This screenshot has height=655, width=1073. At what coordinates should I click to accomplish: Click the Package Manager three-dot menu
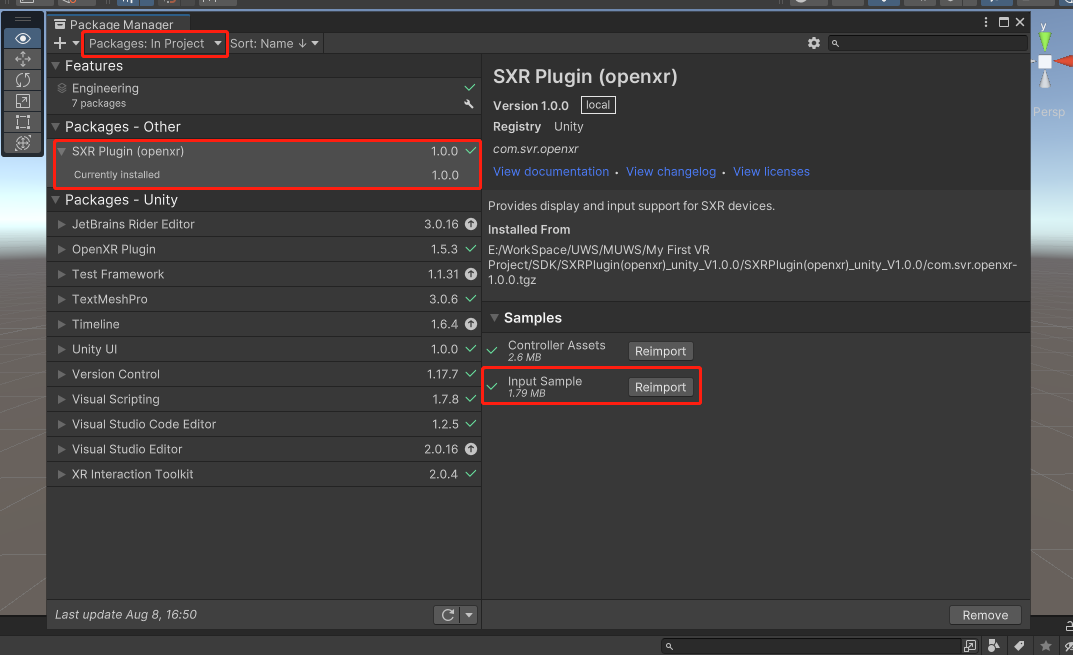coord(985,22)
